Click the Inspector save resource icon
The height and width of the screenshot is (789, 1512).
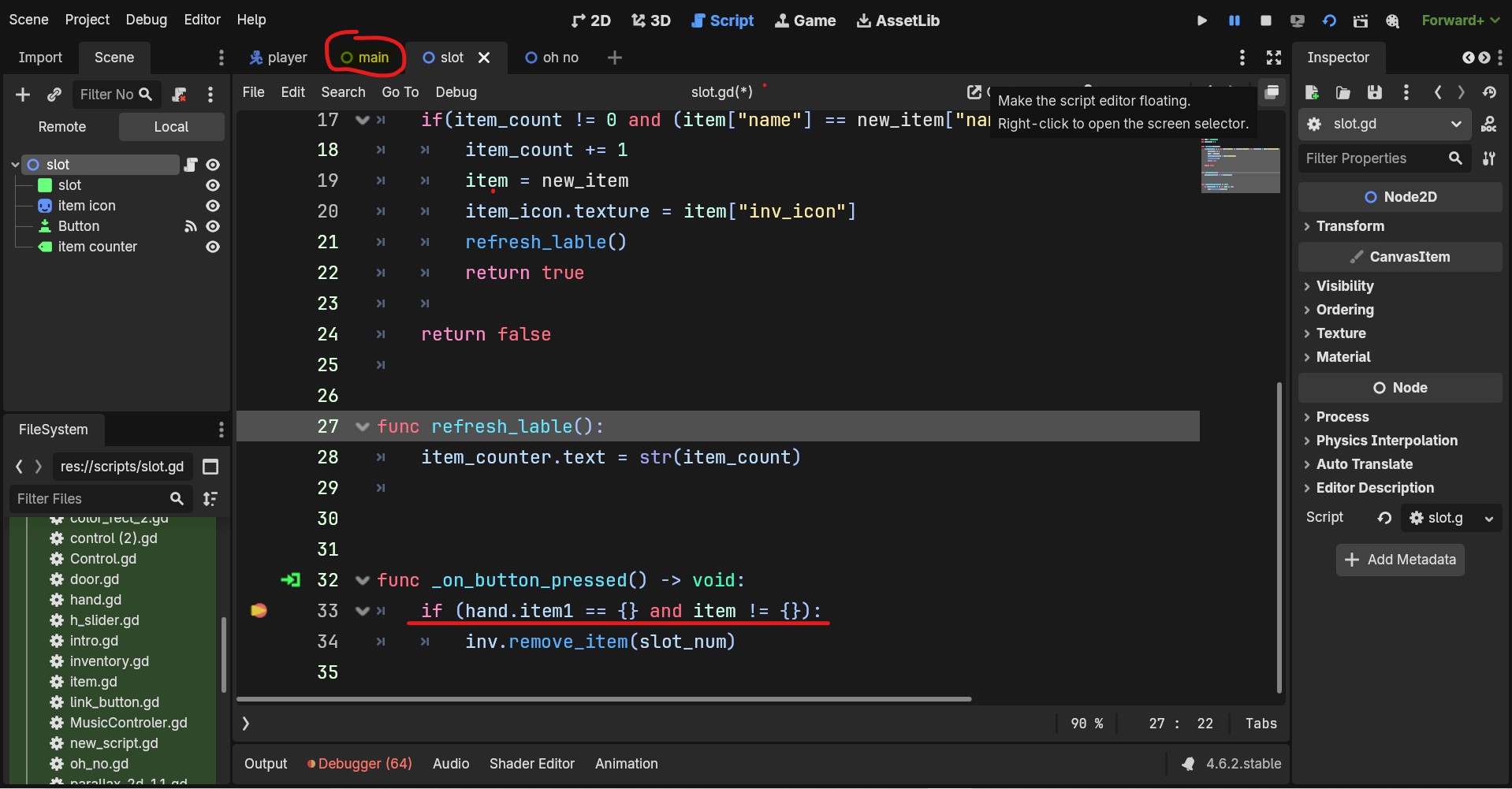pos(1374,93)
